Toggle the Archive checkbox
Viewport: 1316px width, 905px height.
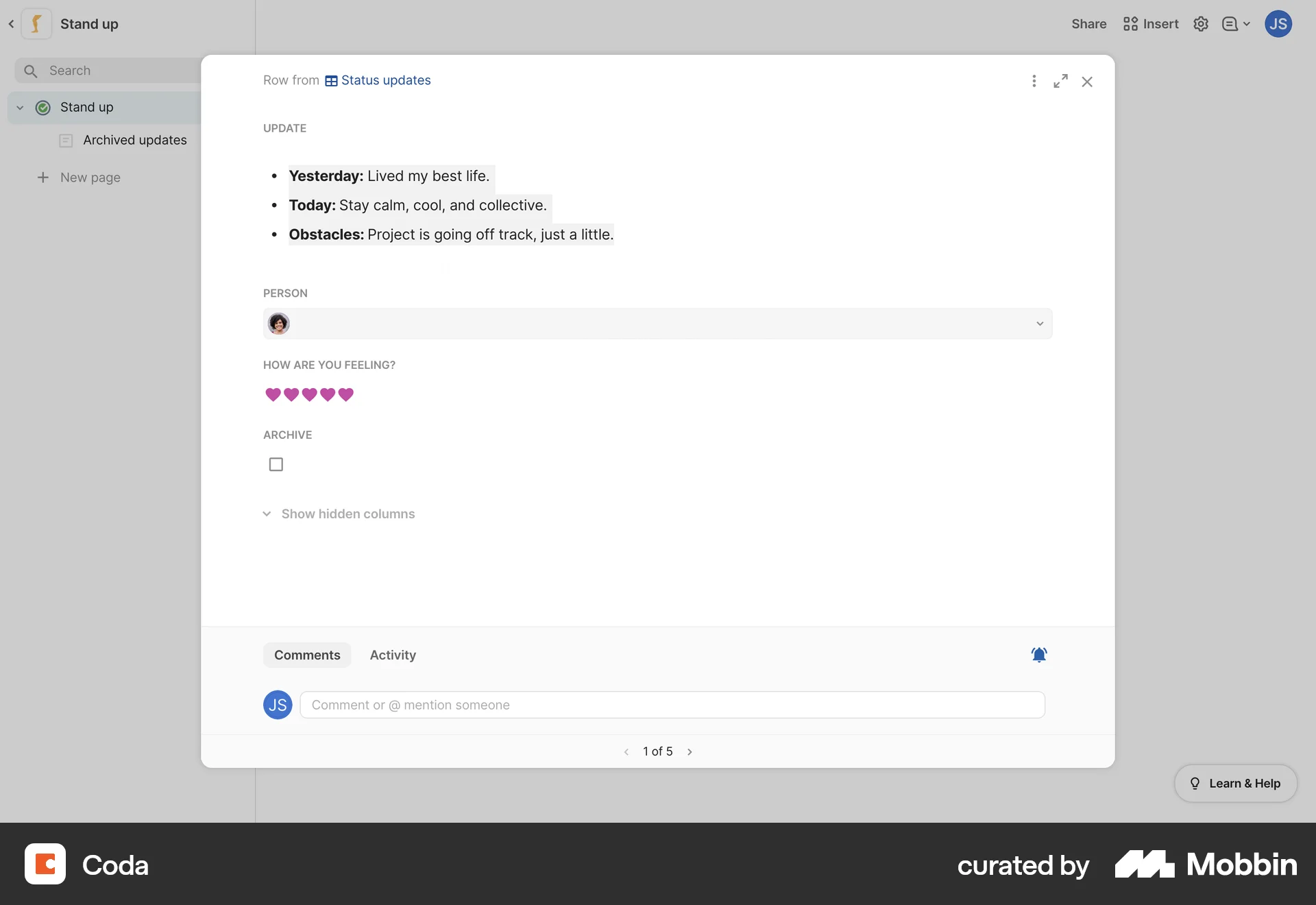click(276, 464)
